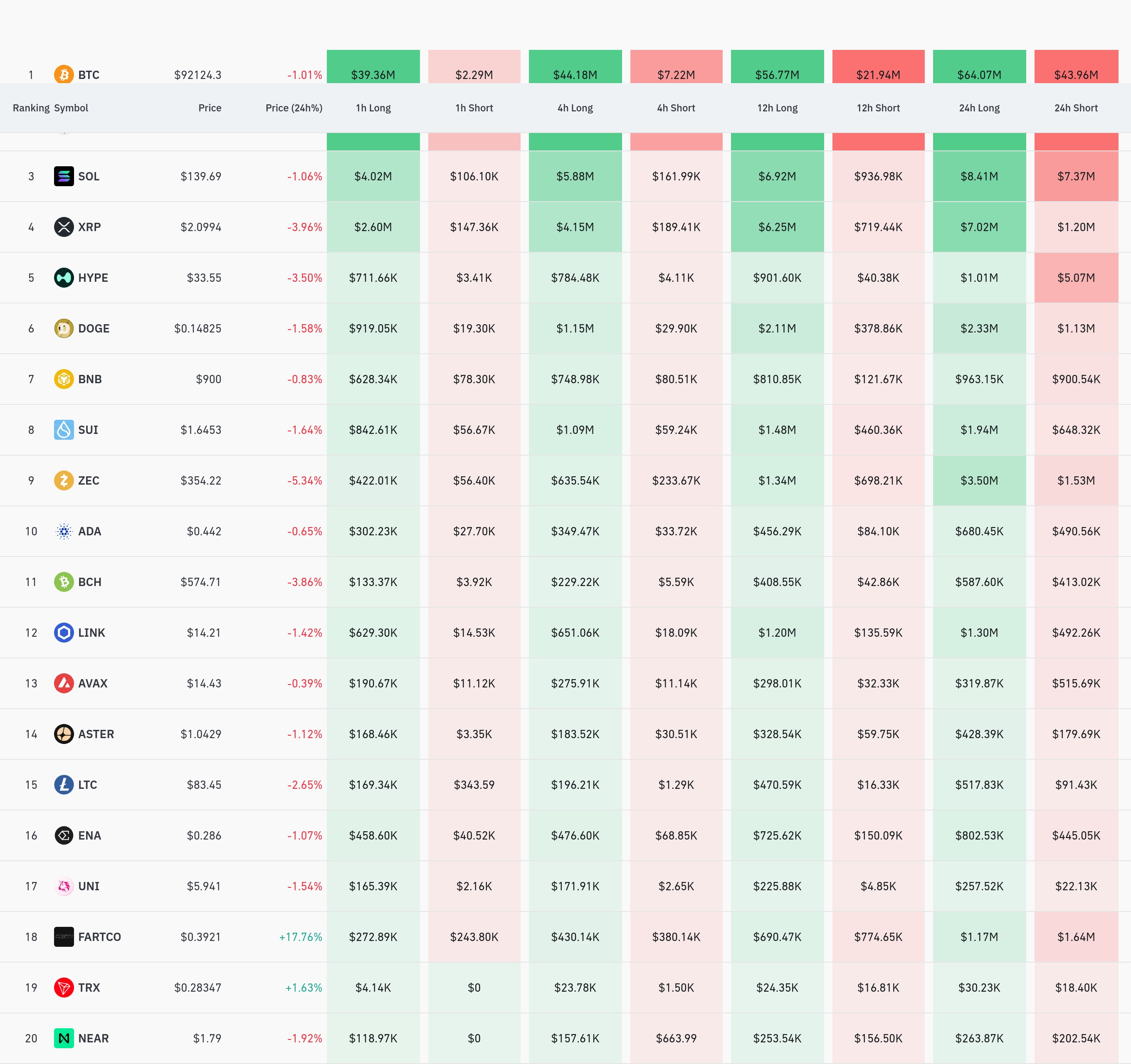Click the ZEC Zcash coin icon
Viewport: 1131px width, 1064px height.
(64, 480)
